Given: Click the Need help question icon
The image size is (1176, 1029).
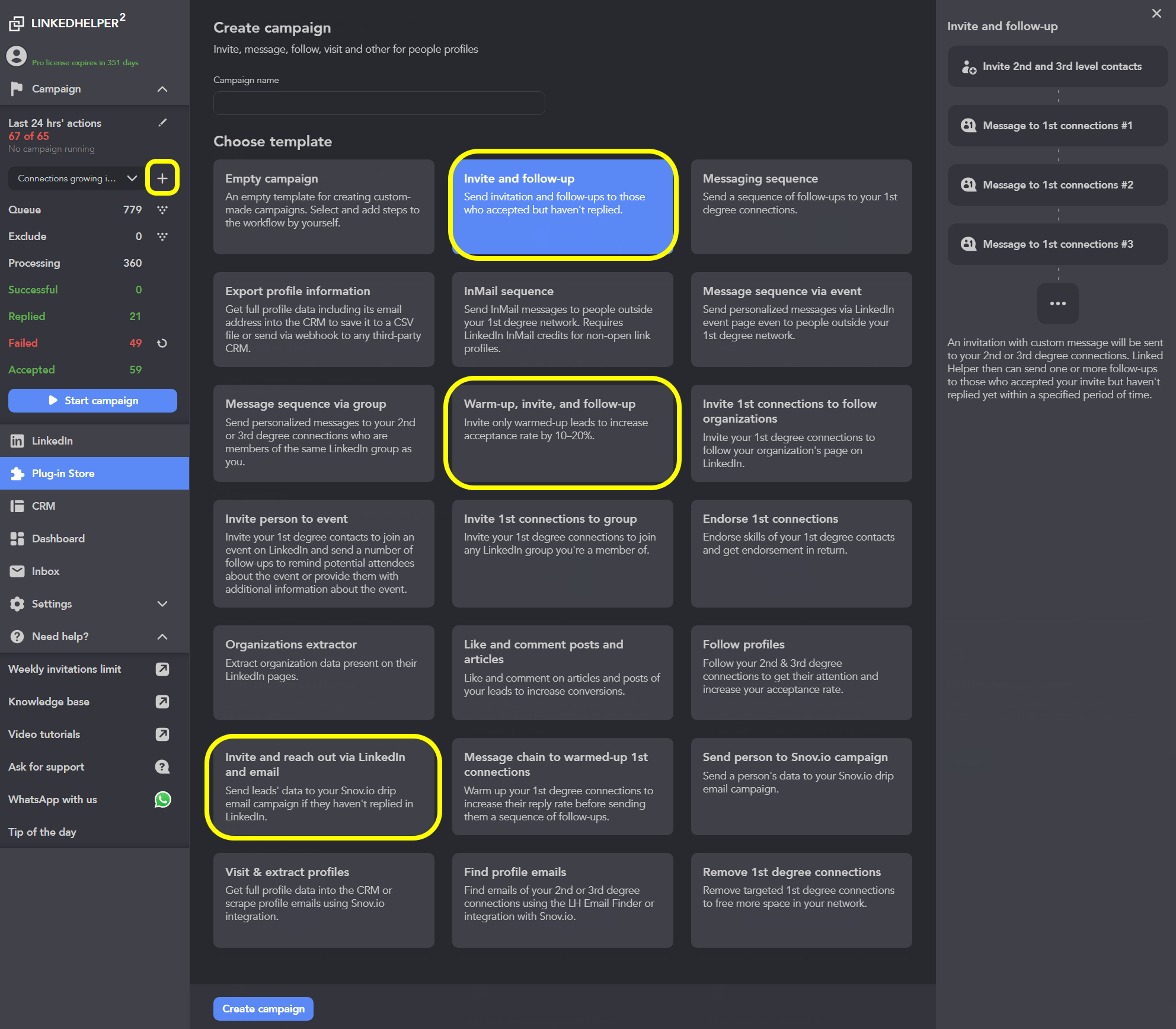Looking at the screenshot, I should click(x=17, y=637).
